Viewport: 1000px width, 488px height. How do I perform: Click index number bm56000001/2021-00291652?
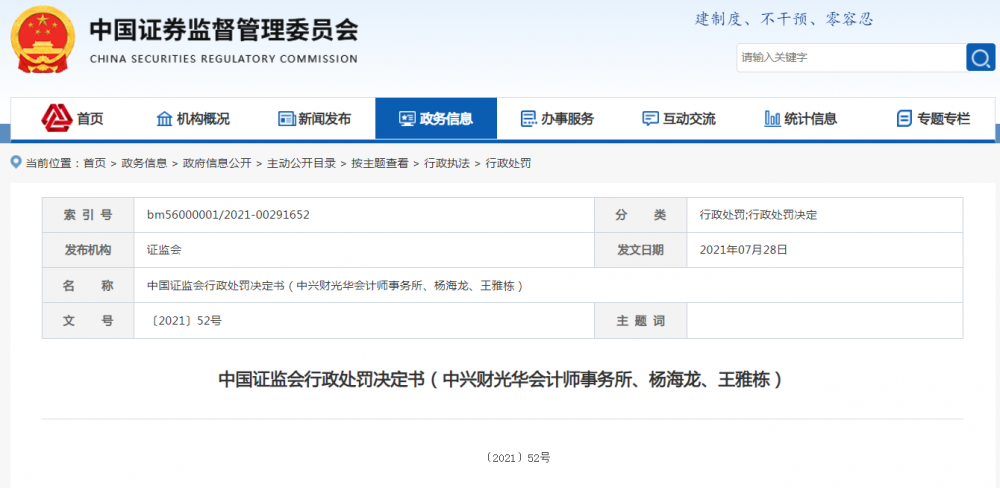pyautogui.click(x=228, y=215)
